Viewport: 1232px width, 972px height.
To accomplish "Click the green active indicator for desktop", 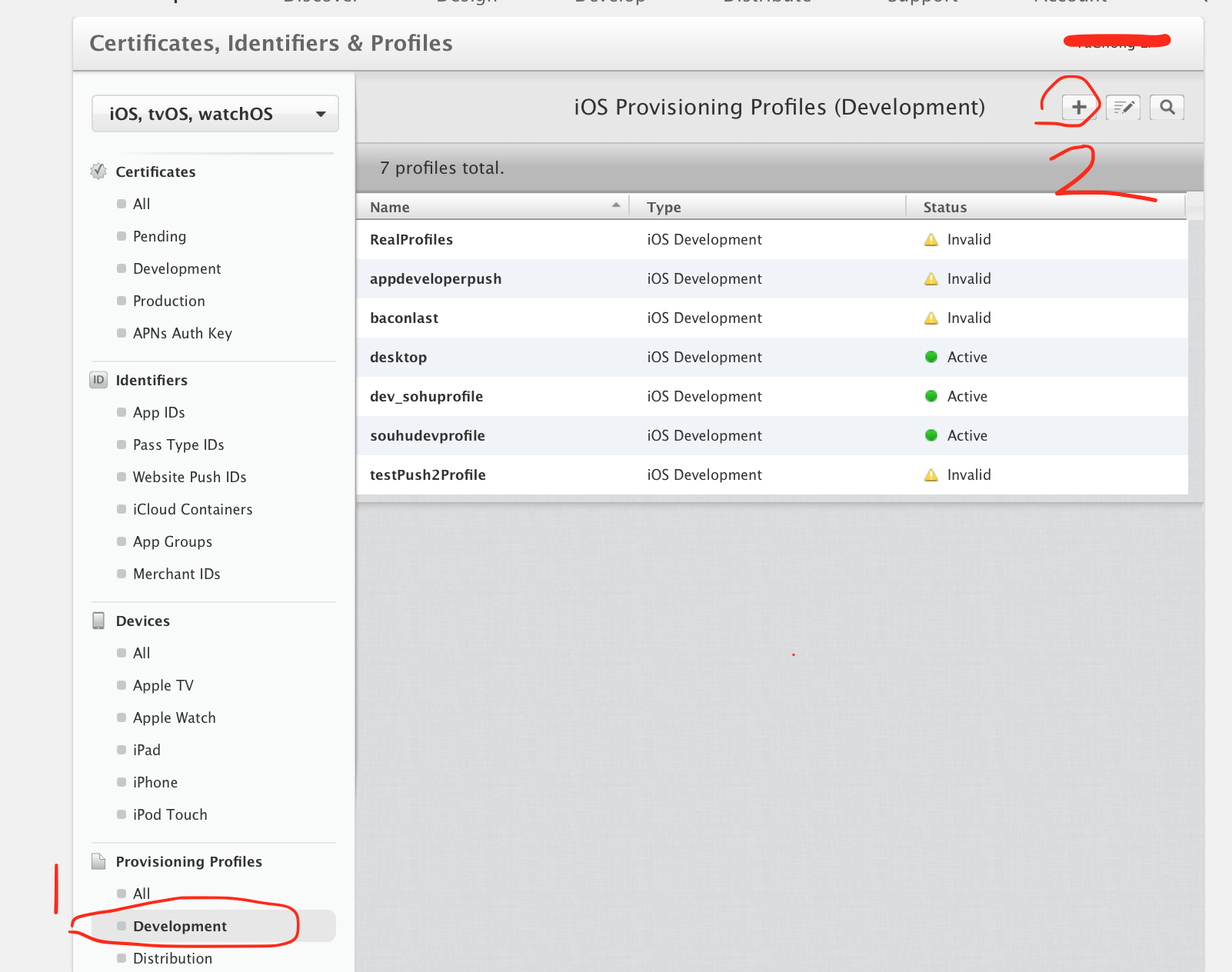I will 931,357.
